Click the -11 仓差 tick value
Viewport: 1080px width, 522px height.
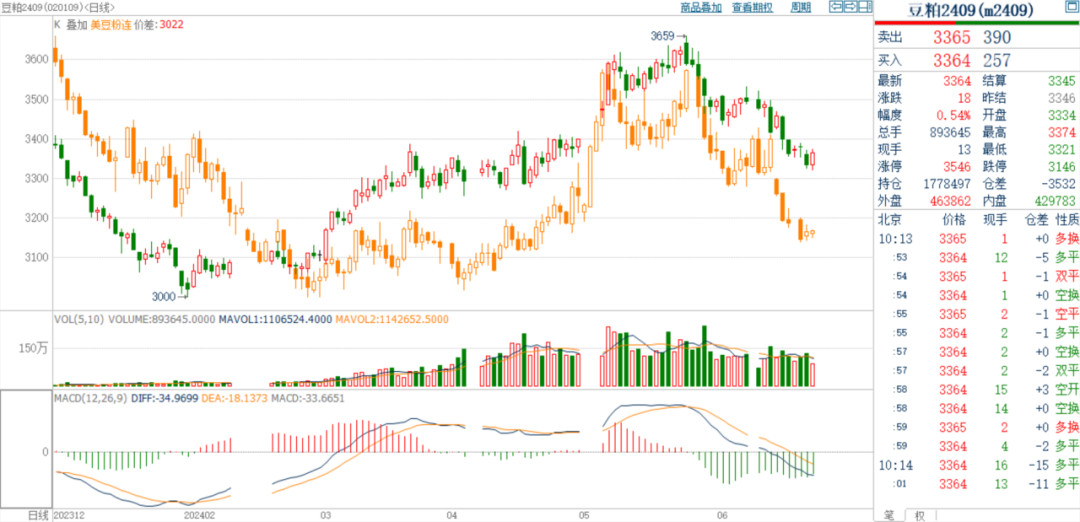point(1038,484)
